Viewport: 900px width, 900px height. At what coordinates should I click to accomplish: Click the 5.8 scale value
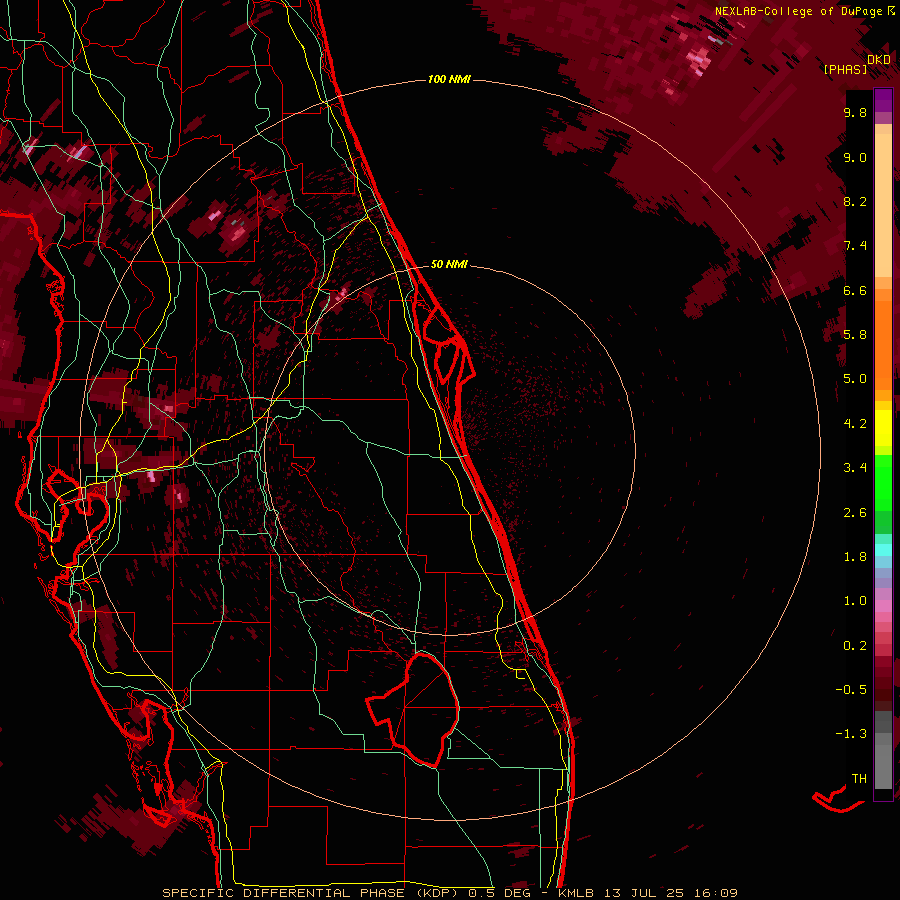pyautogui.click(x=855, y=335)
